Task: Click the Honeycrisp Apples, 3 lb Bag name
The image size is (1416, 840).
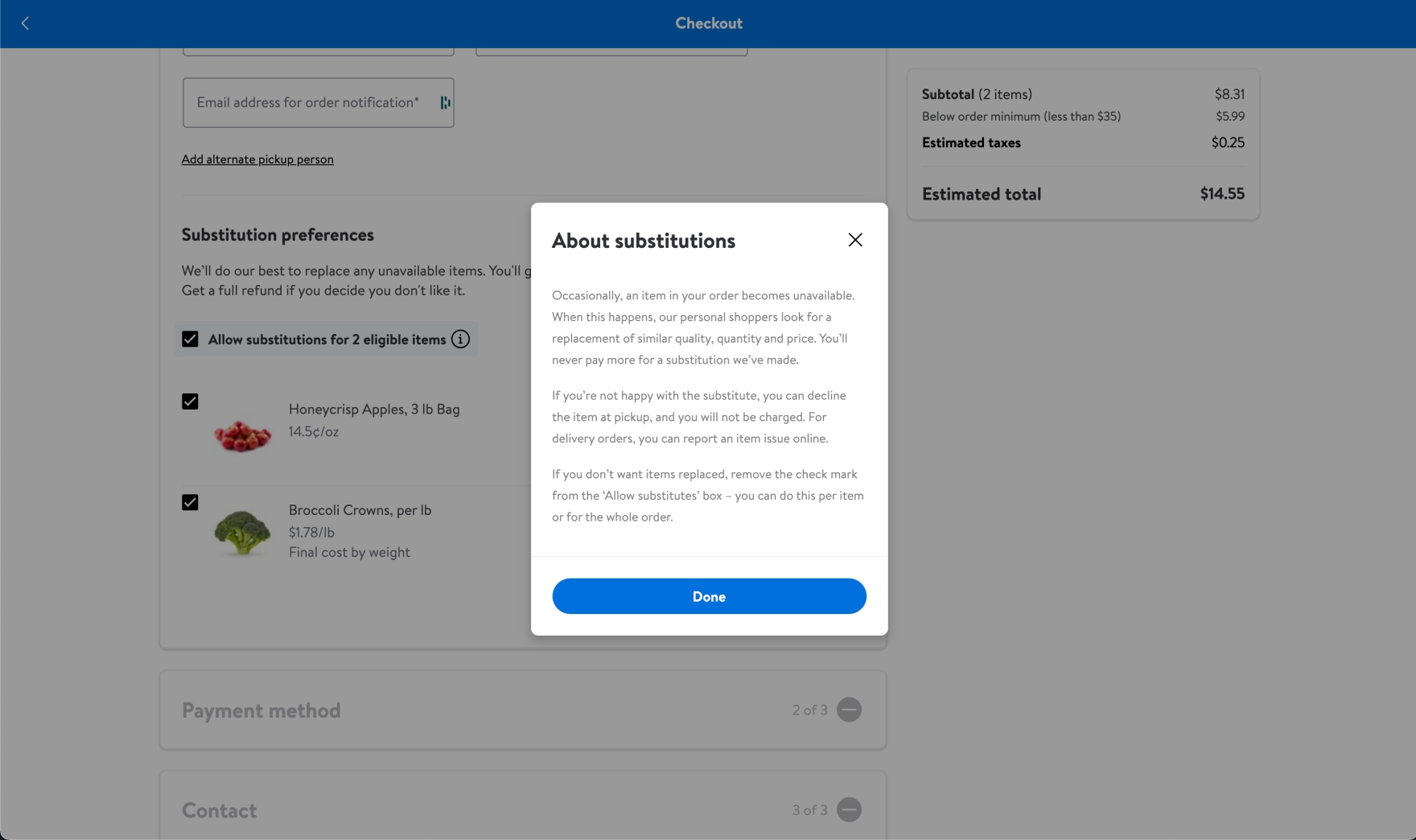Action: click(x=374, y=410)
